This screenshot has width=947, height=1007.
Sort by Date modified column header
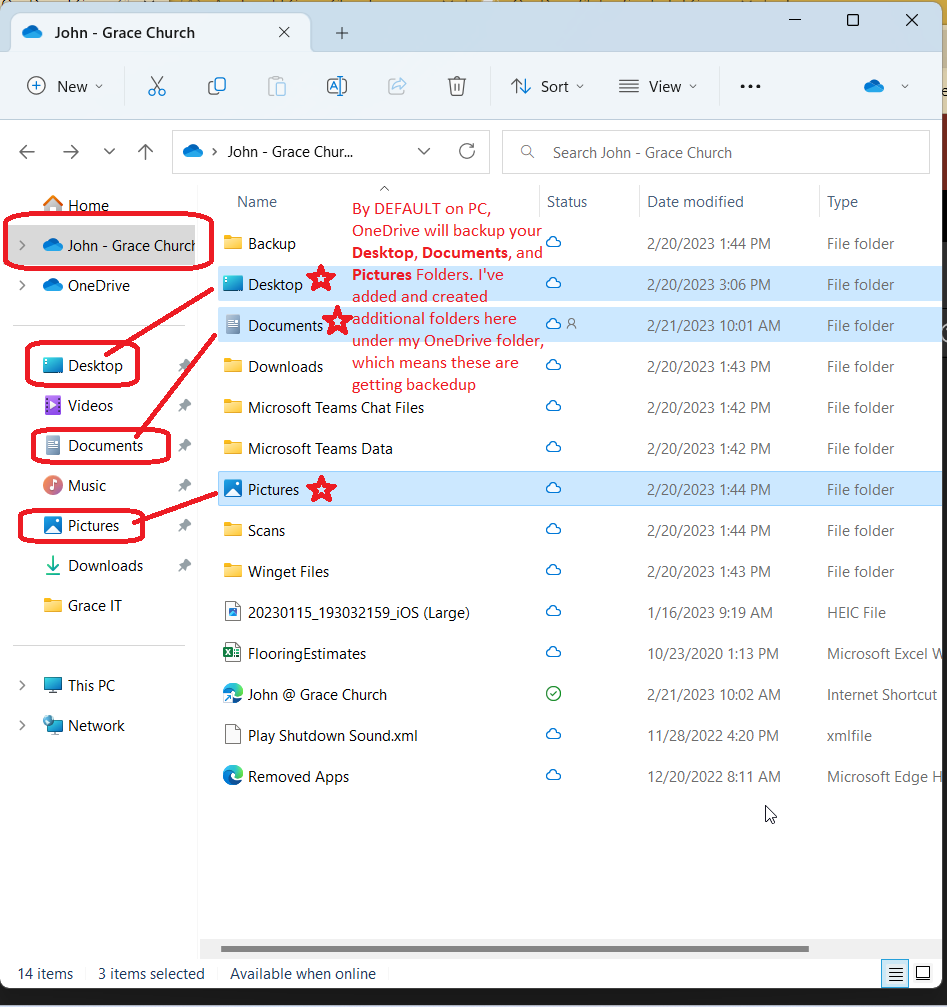(695, 202)
